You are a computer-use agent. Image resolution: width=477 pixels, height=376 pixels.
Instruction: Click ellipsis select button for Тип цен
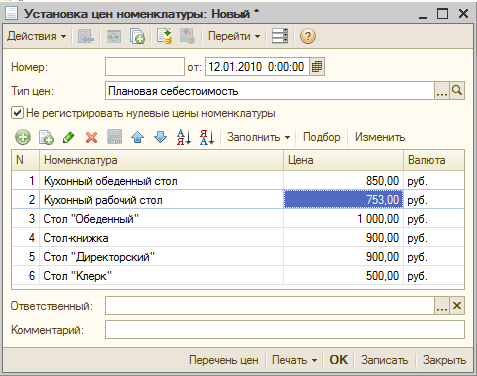coord(442,91)
